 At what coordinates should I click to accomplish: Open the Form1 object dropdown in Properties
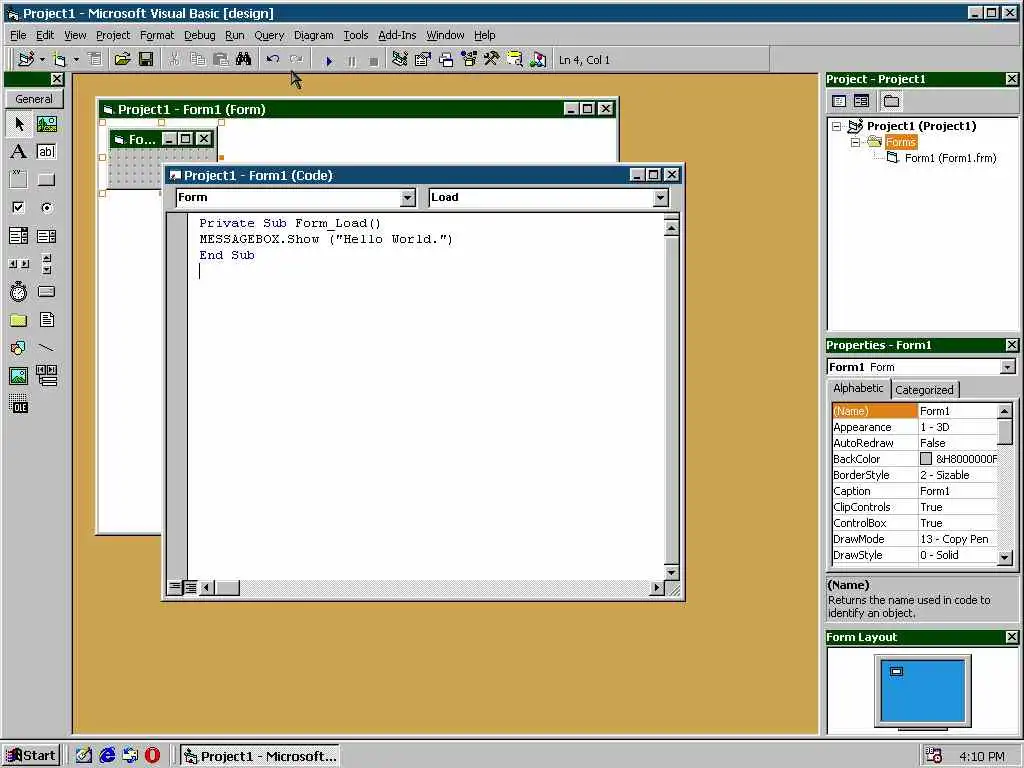pyautogui.click(x=1008, y=367)
